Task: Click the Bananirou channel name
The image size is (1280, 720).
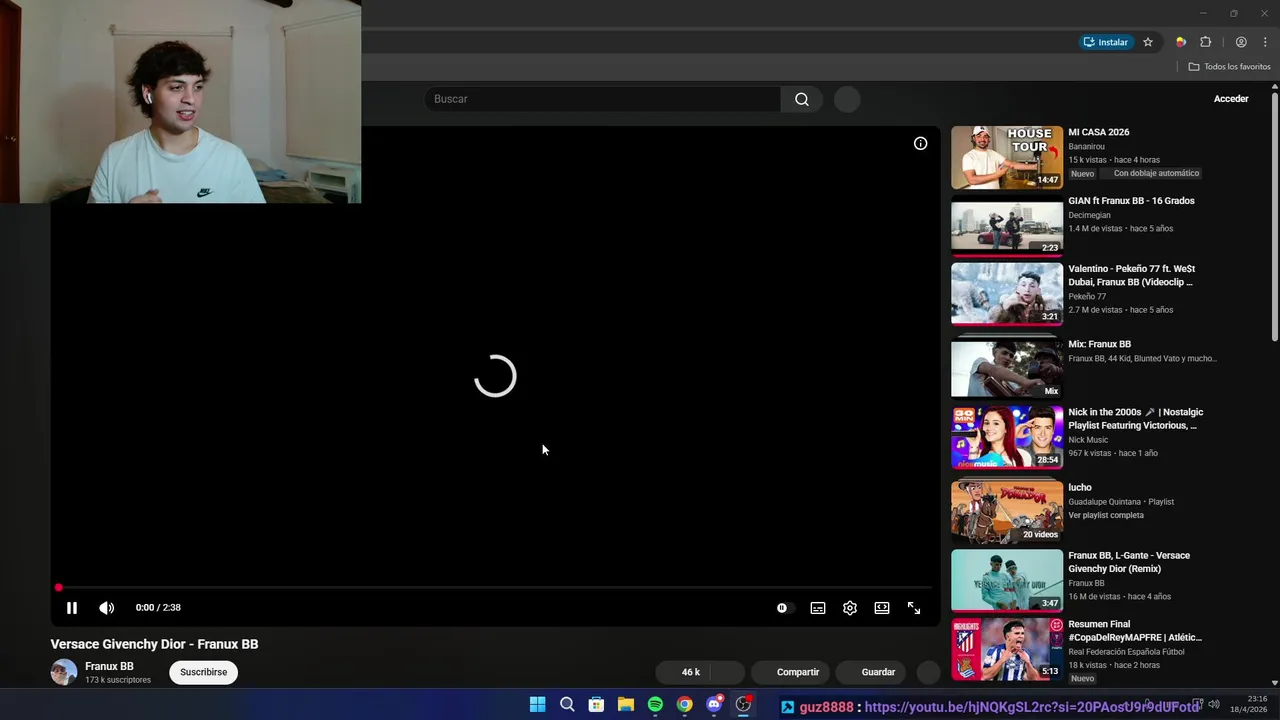Action: click(x=1086, y=146)
